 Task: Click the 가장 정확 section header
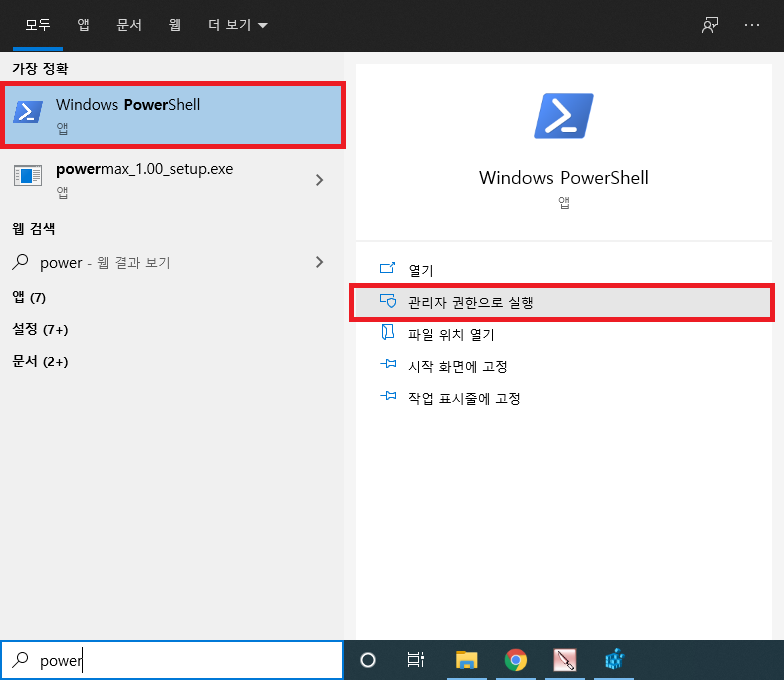(40, 68)
